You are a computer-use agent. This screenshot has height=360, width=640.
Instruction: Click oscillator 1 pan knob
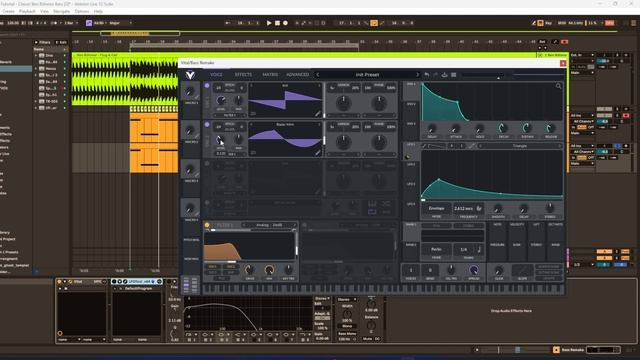tap(238, 100)
